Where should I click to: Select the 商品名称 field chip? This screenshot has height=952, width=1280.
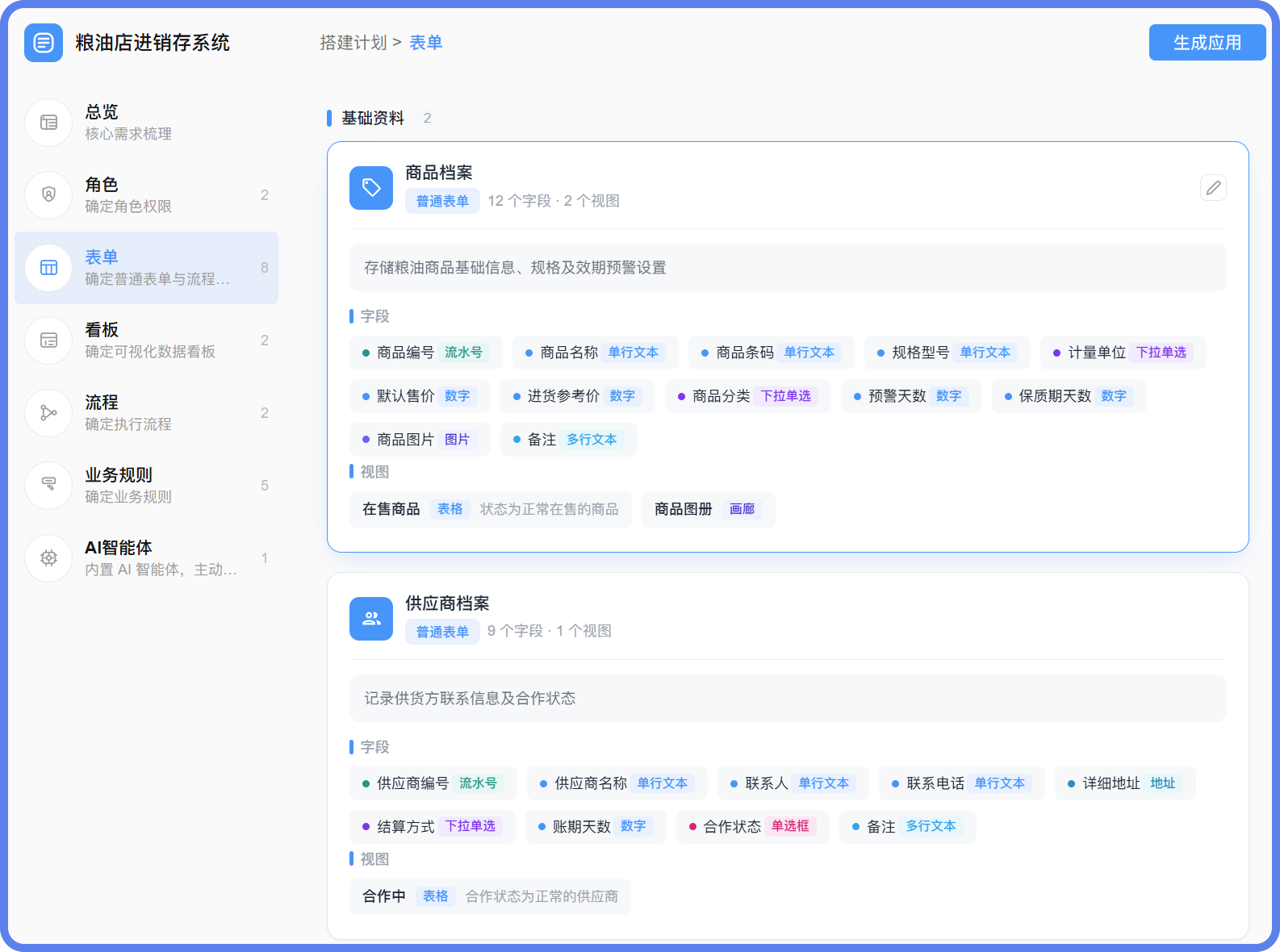[596, 353]
